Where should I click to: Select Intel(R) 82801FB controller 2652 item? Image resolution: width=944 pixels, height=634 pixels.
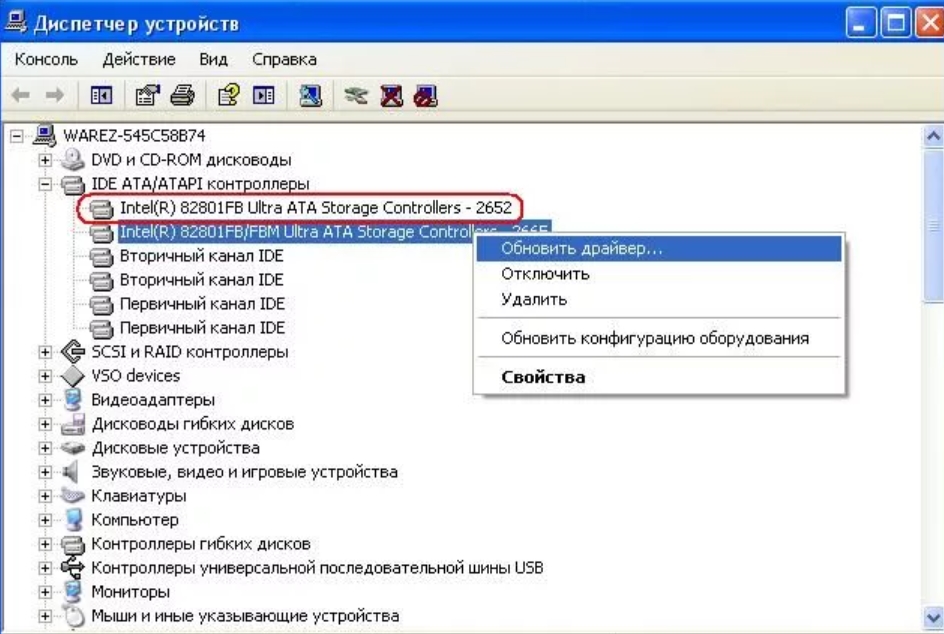[x=315, y=208]
